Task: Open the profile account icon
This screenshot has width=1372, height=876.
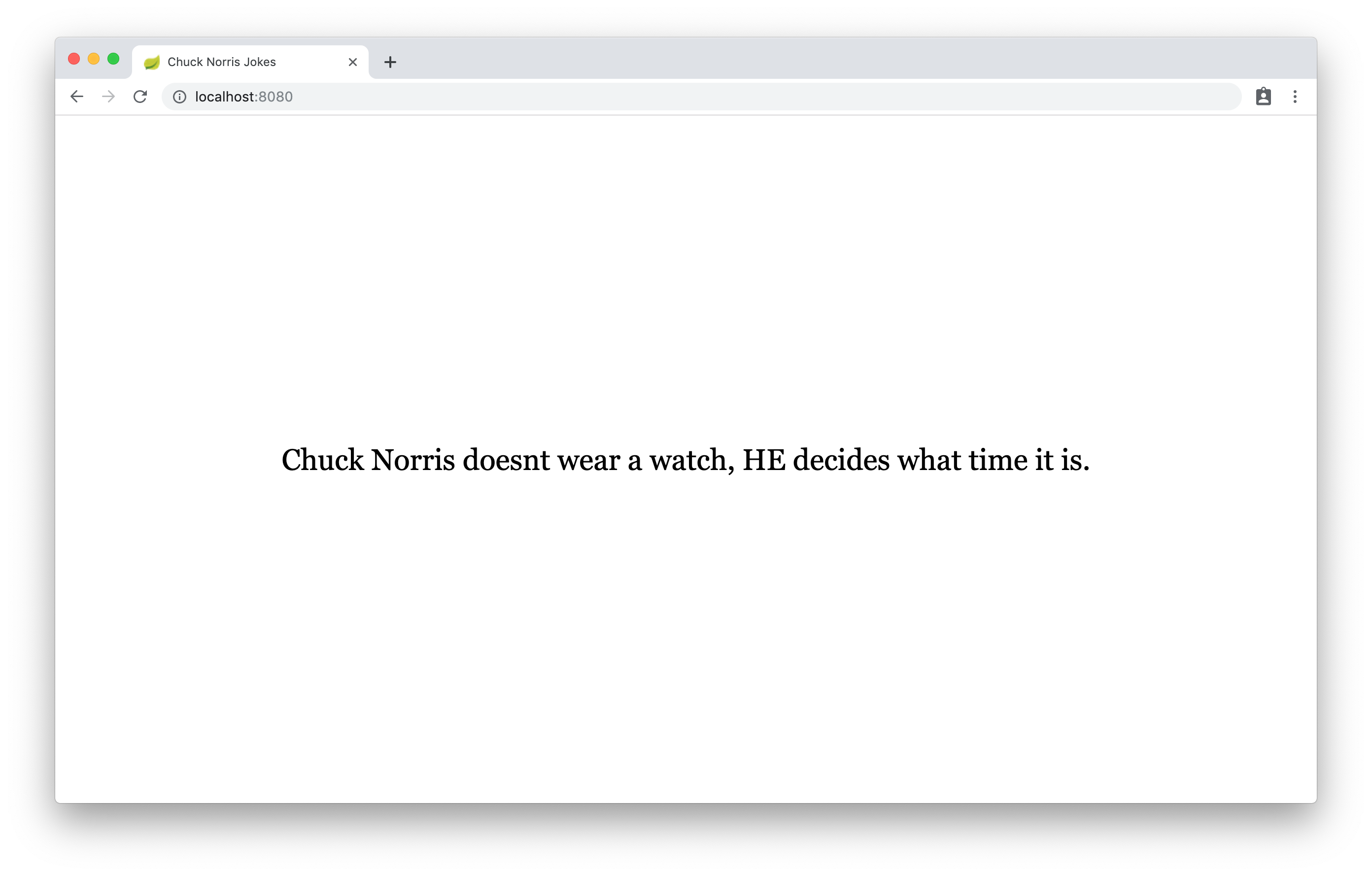Action: point(1263,97)
